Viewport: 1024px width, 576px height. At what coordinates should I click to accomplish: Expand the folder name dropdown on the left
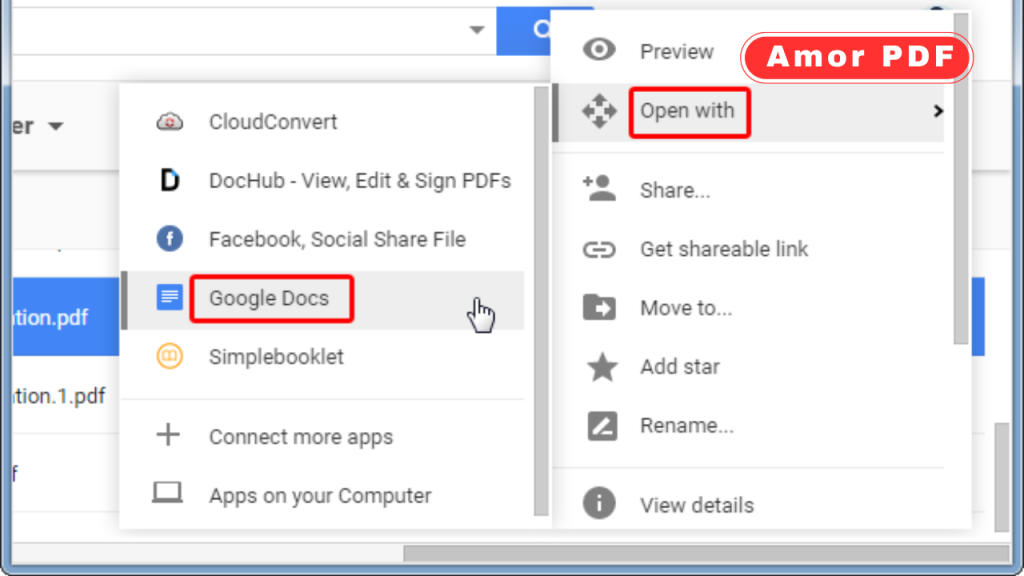tap(56, 126)
